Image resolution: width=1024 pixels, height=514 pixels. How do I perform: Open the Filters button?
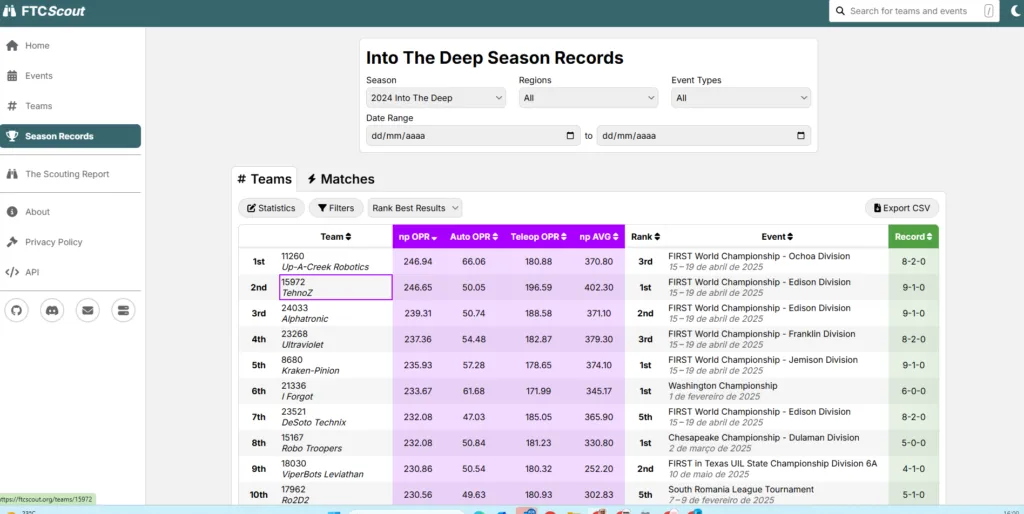tap(336, 208)
